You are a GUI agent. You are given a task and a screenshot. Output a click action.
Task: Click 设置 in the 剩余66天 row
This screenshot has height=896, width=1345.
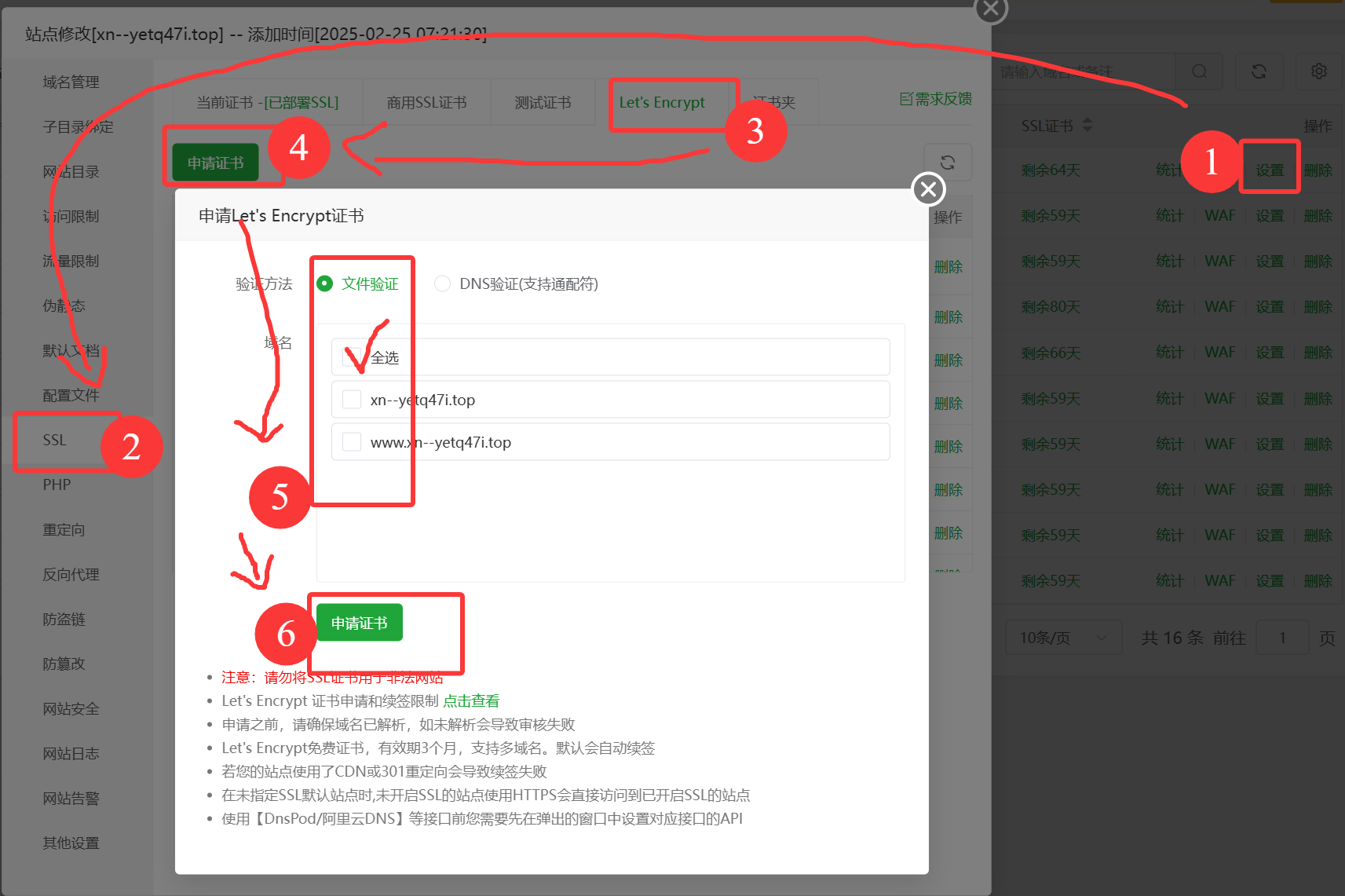(1270, 353)
